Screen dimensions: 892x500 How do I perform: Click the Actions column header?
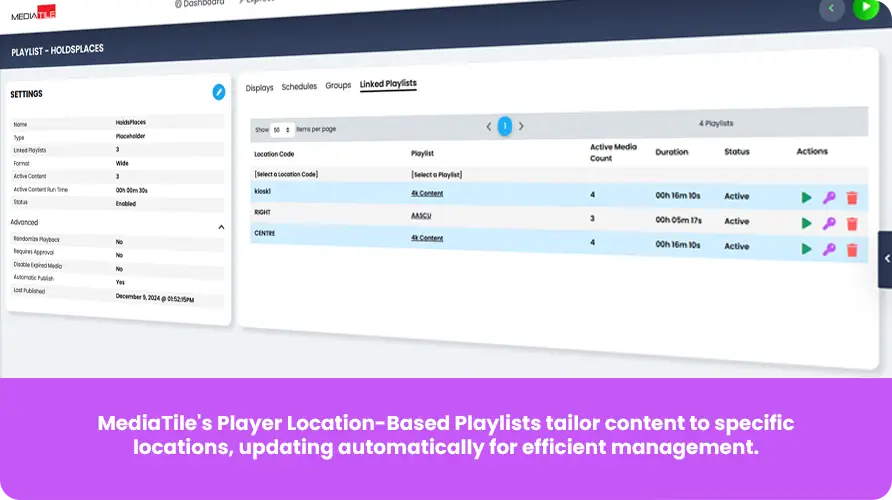pyautogui.click(x=812, y=151)
